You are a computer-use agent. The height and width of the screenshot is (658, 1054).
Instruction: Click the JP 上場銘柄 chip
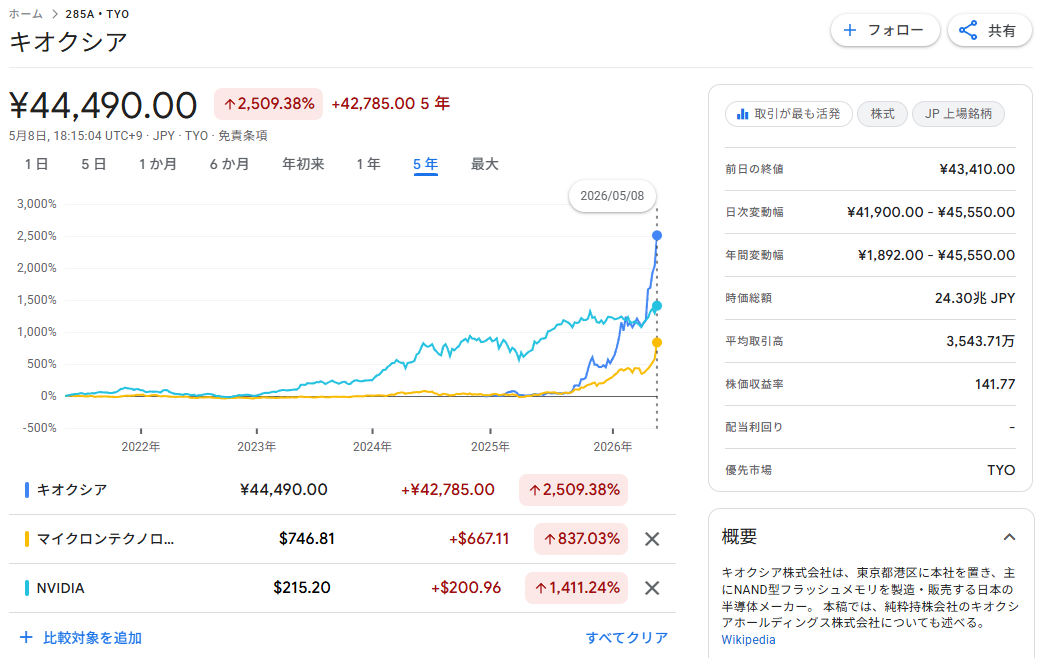(958, 114)
